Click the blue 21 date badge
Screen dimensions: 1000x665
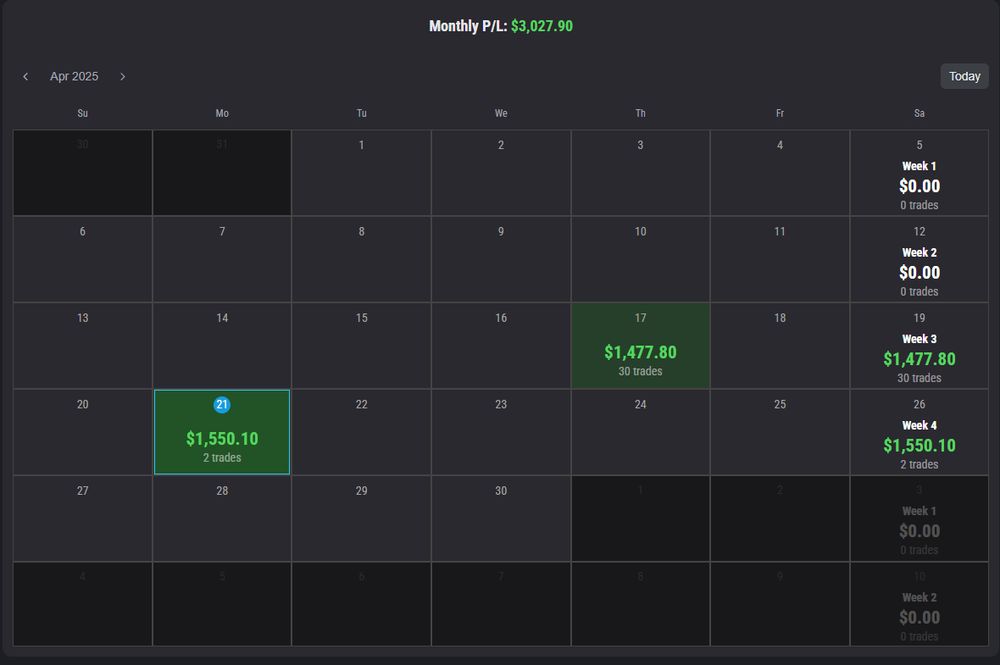222,404
